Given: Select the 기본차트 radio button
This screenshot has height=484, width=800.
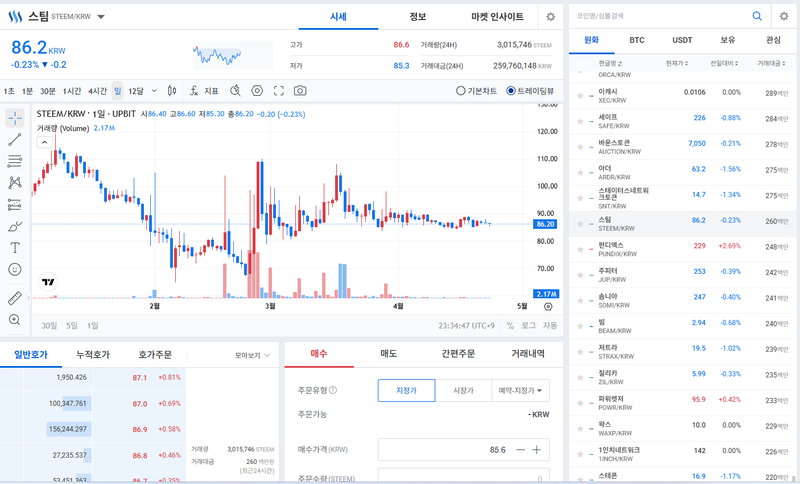Looking at the screenshot, I should click(461, 91).
